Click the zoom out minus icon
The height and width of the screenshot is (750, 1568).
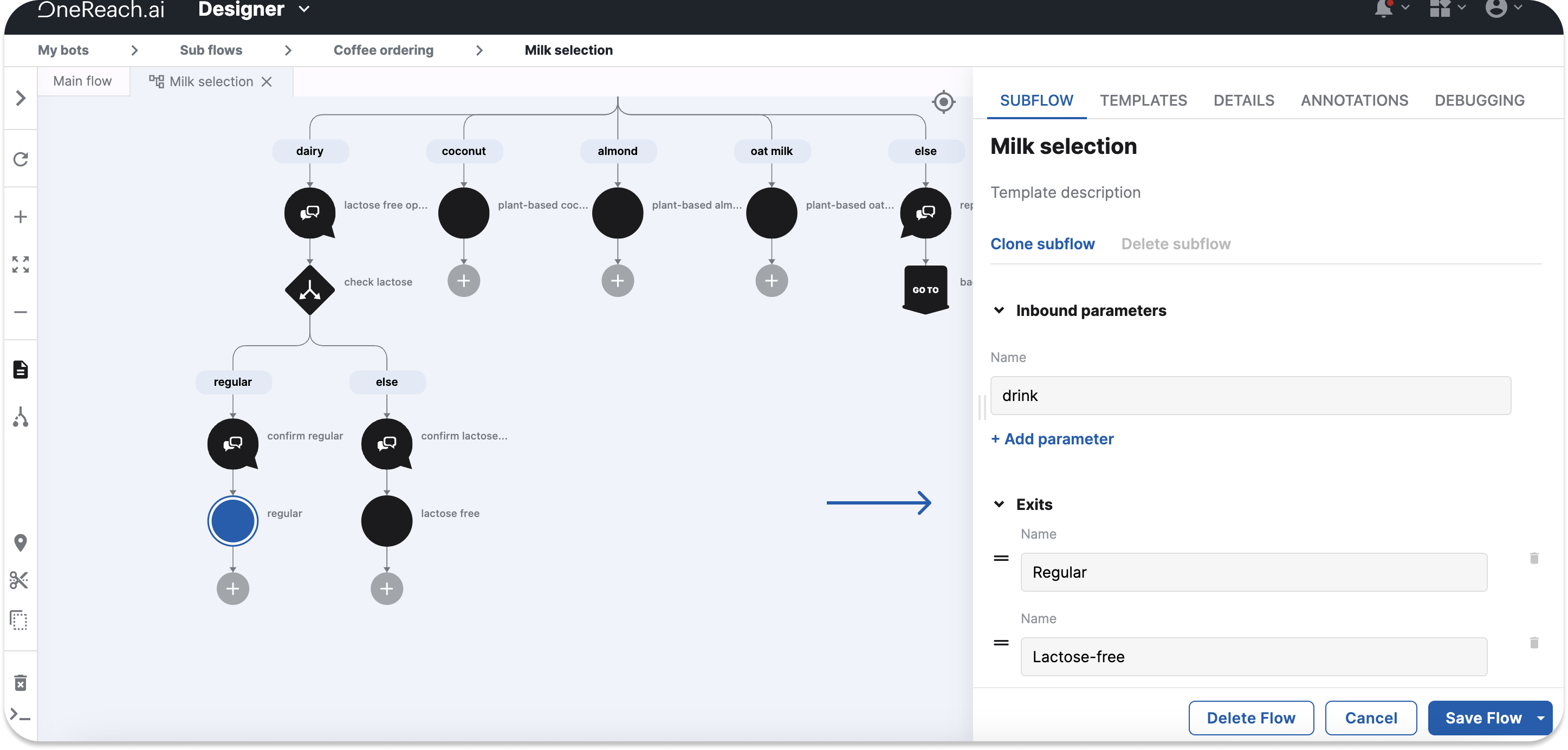[x=21, y=312]
